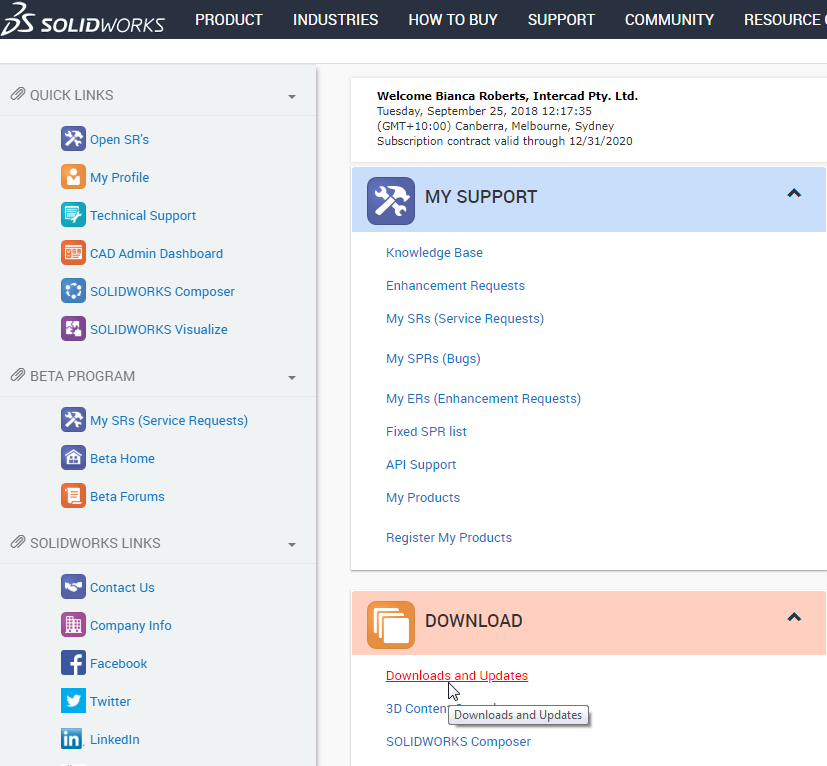Click the Beta Forums text link
Image resolution: width=827 pixels, height=766 pixels.
click(127, 496)
